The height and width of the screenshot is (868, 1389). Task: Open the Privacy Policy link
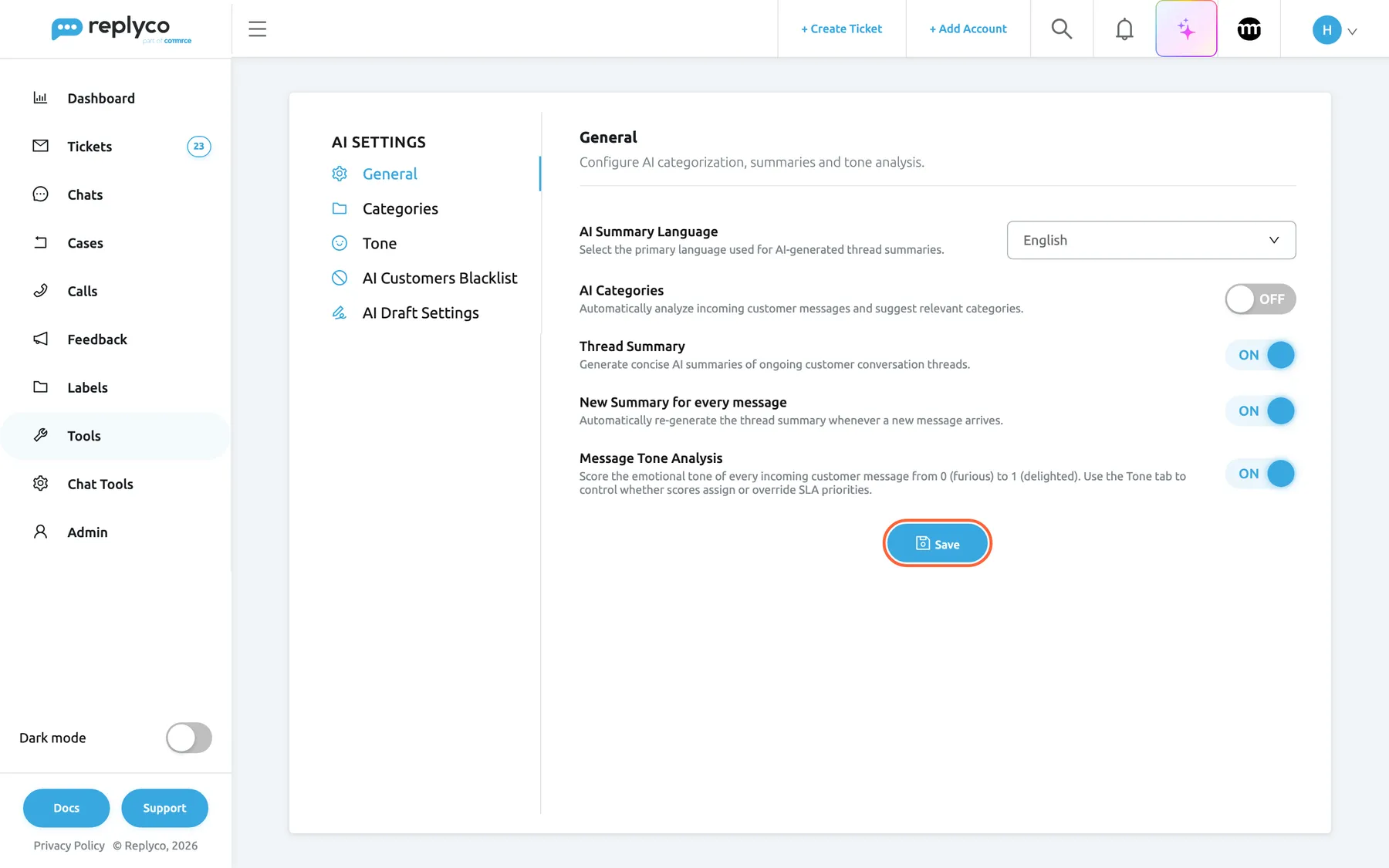69,846
